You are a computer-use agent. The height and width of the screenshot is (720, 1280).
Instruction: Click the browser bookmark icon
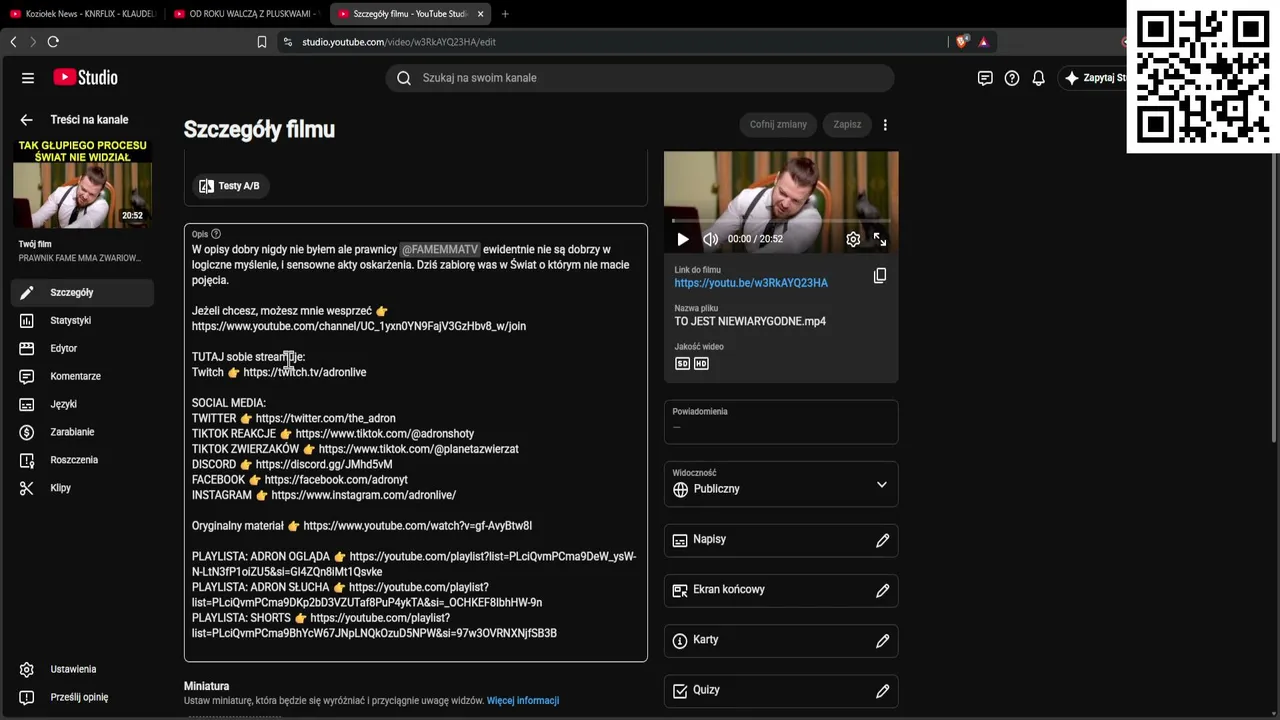click(x=262, y=42)
